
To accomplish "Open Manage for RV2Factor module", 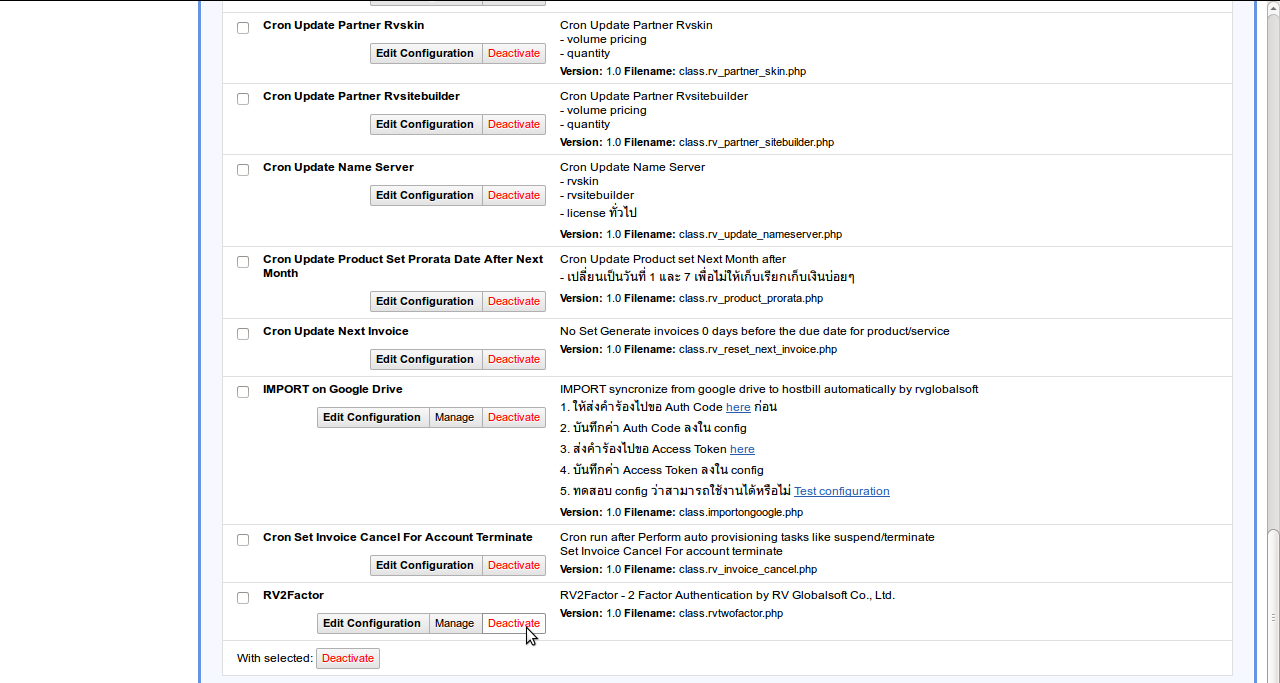I will (455, 624).
